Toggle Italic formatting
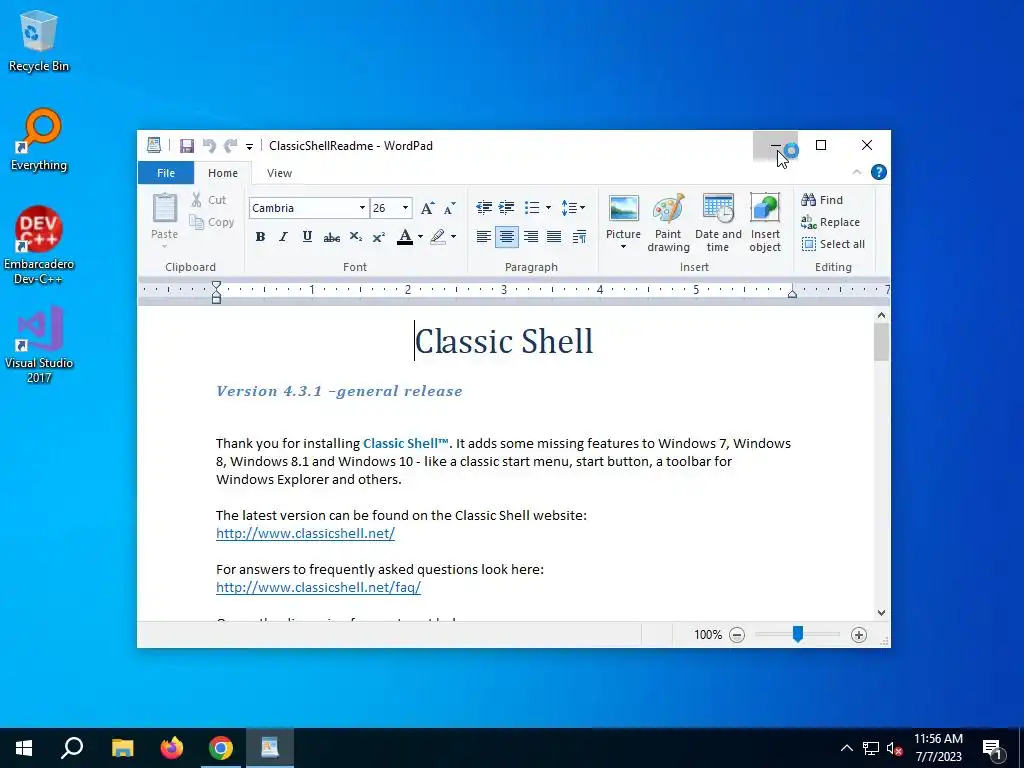This screenshot has width=1024, height=768. tap(283, 236)
